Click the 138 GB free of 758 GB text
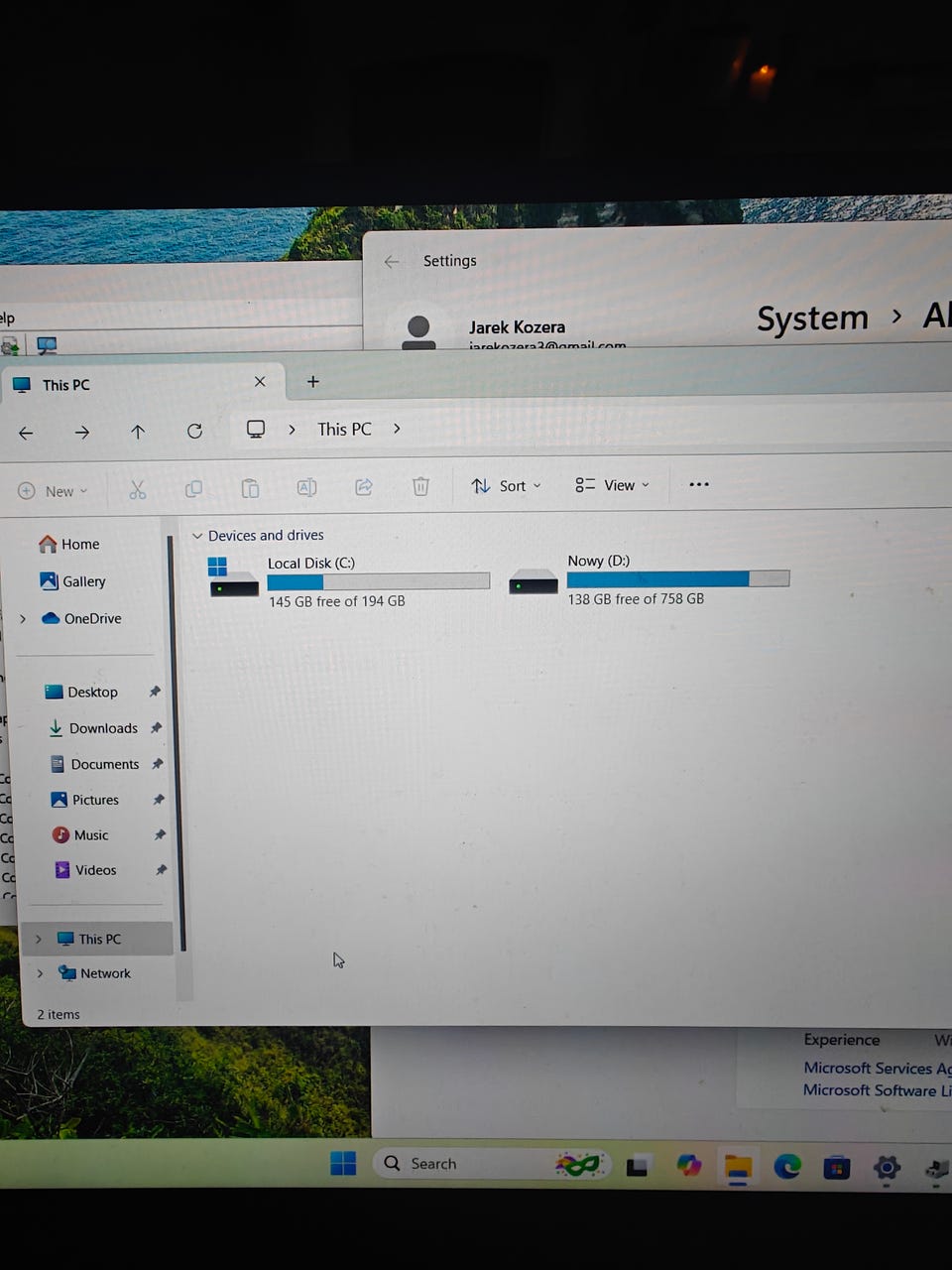The width and height of the screenshot is (952, 1270). [636, 599]
